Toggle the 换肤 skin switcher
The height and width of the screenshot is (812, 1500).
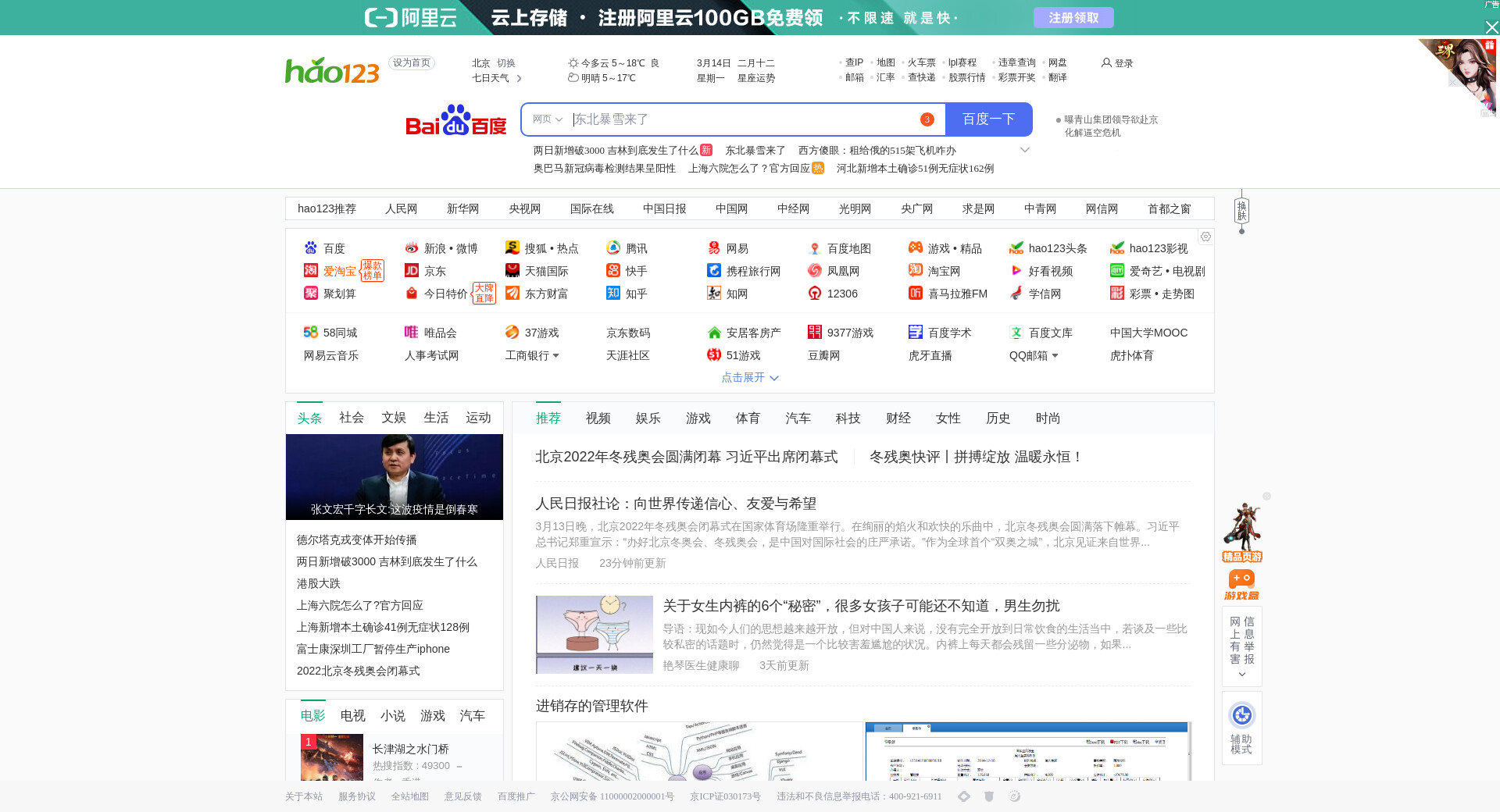point(1241,211)
